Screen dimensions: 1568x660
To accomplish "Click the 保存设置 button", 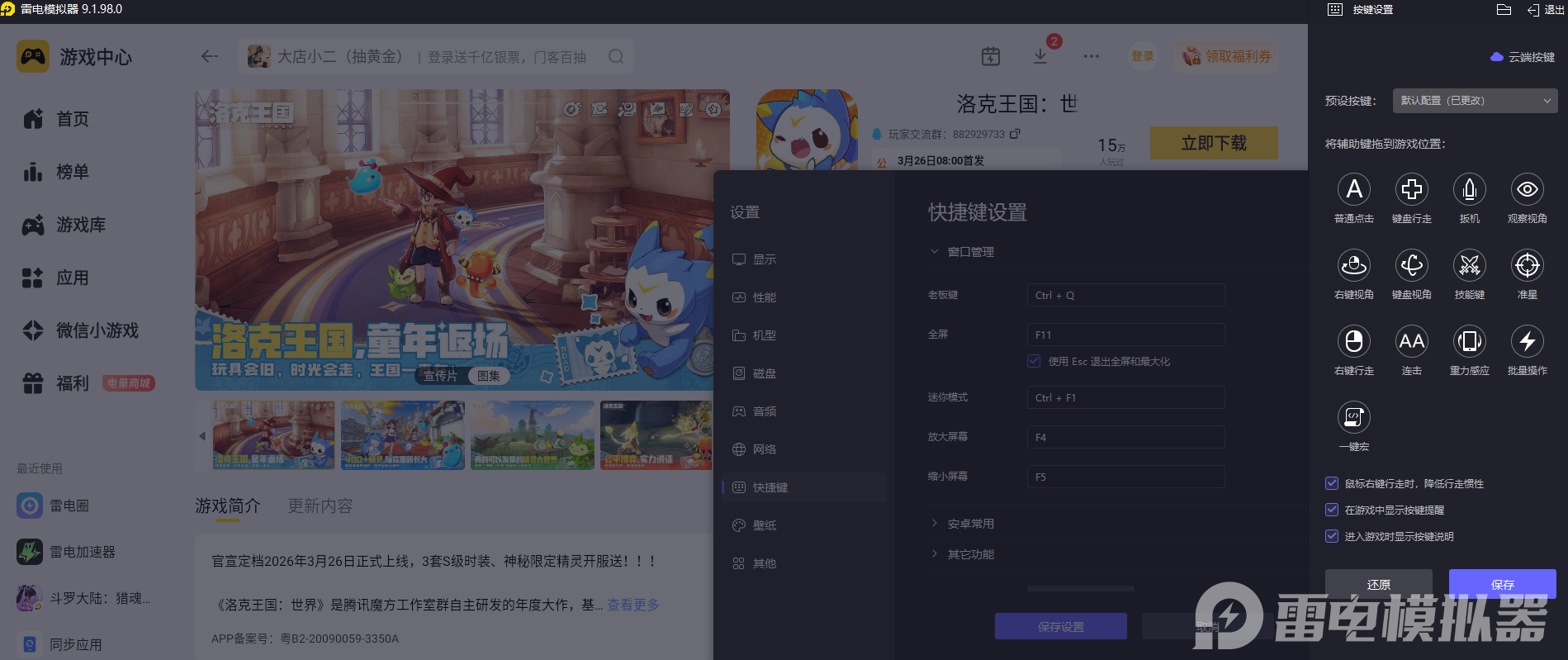I will pyautogui.click(x=1061, y=627).
